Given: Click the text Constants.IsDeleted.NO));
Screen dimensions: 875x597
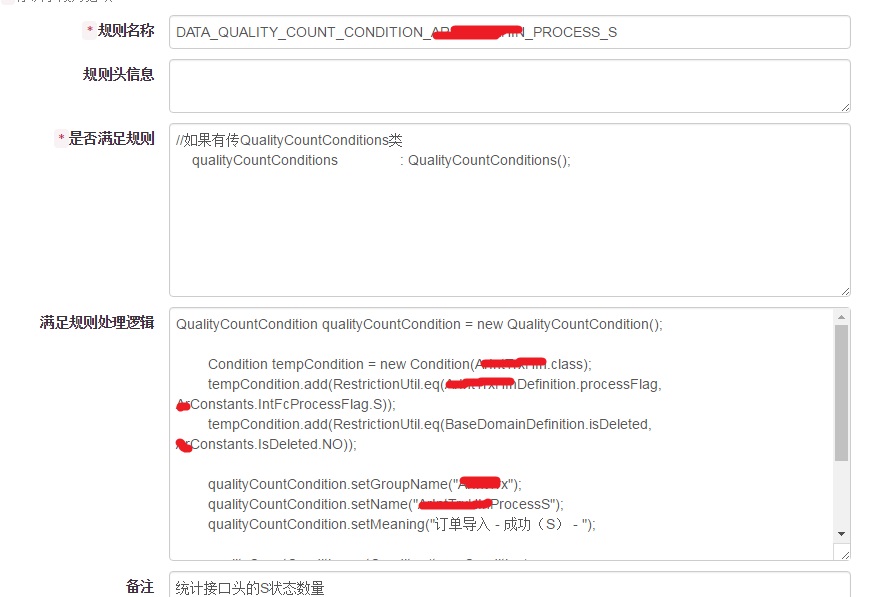Looking at the screenshot, I should pos(273,445).
